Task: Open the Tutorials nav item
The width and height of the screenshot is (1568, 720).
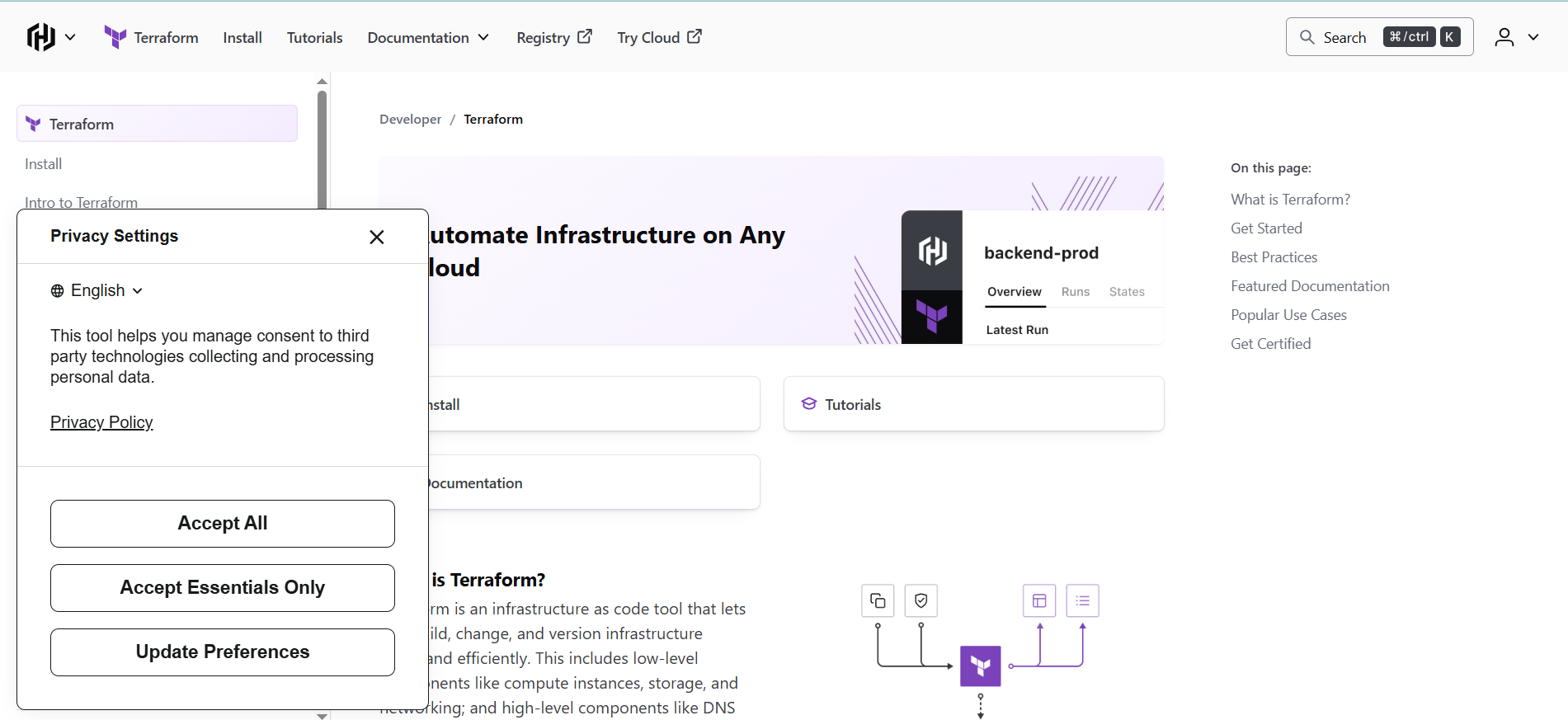Action: pyautogui.click(x=314, y=38)
